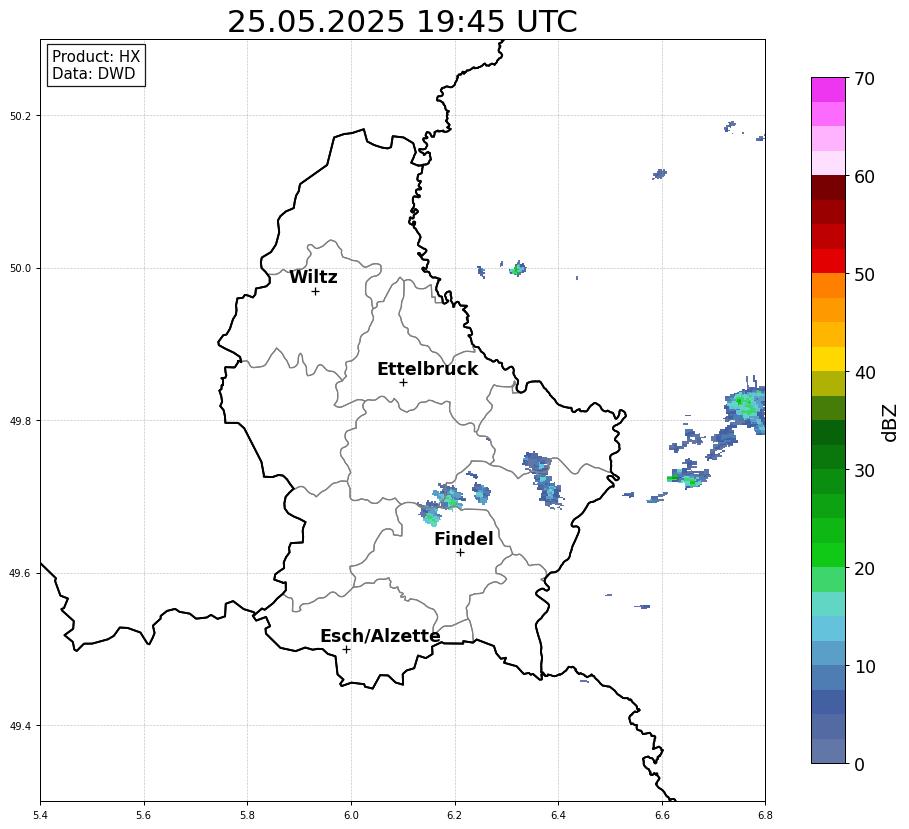Viewport: 909px width, 829px height.
Task: Click the longitude label 5.4
Action: coord(41,815)
